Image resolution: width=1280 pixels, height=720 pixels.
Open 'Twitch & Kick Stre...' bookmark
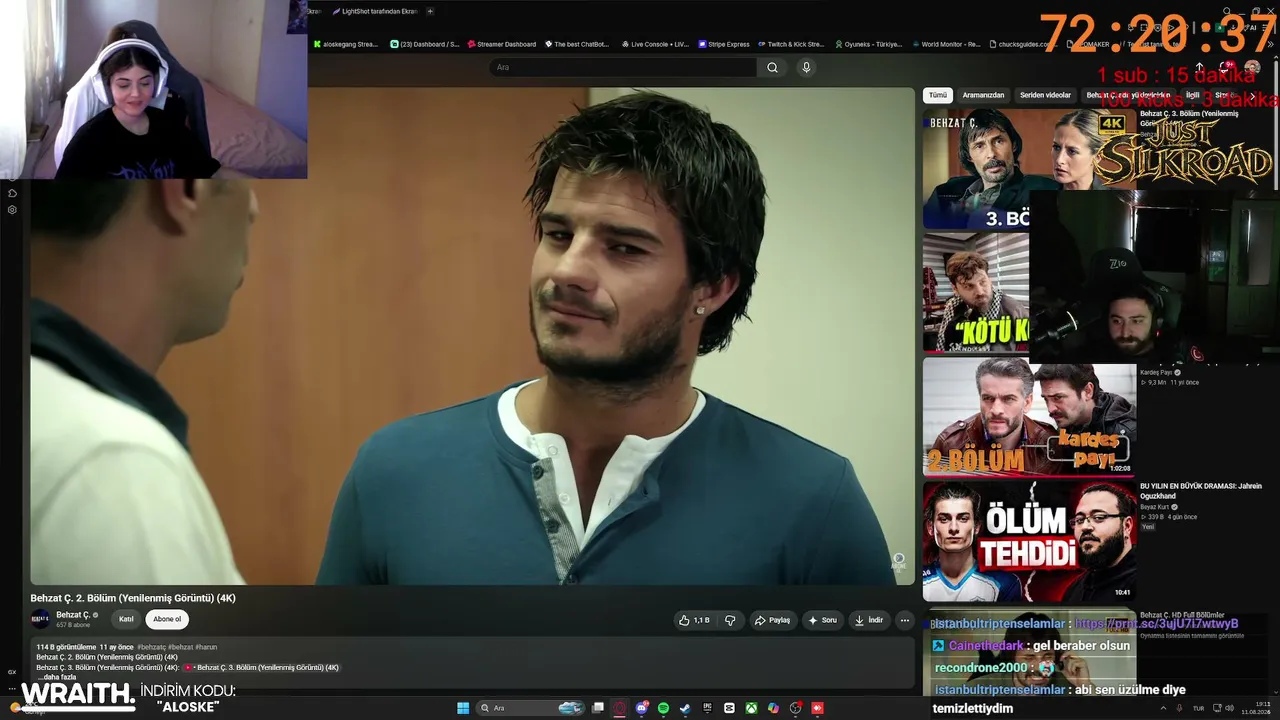pos(791,44)
